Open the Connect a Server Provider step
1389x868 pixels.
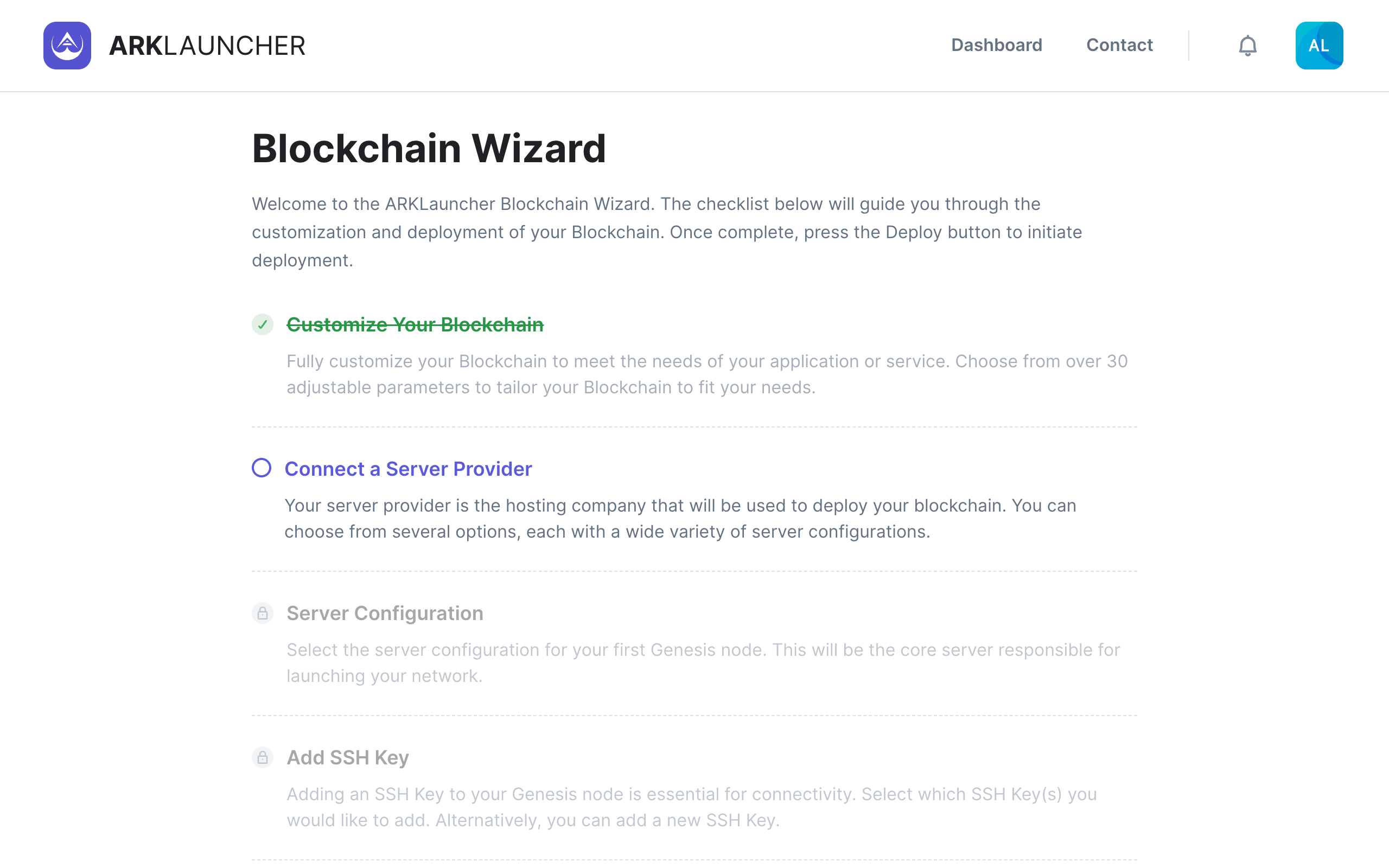[x=408, y=469]
